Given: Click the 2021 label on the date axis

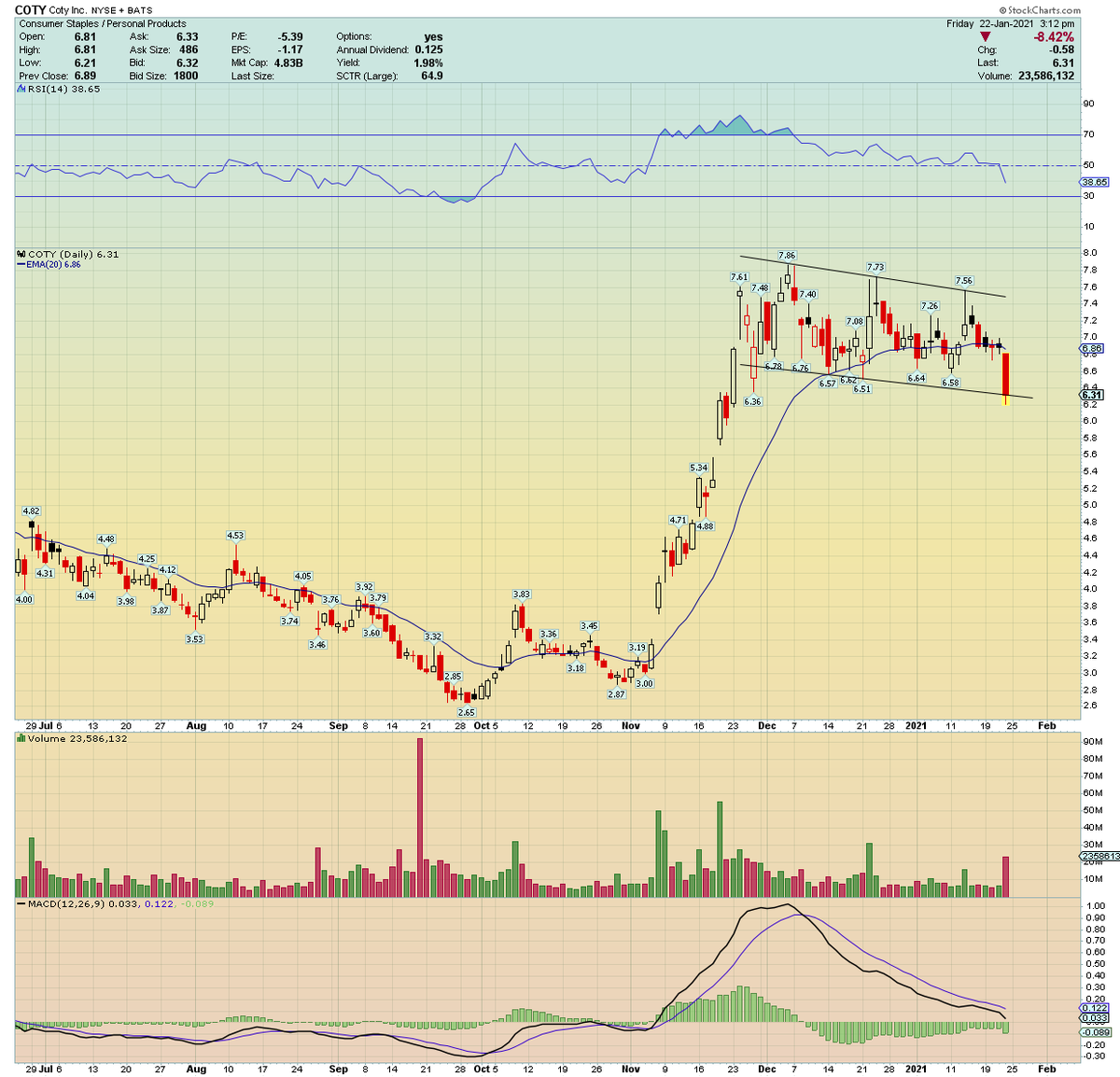Looking at the screenshot, I should (917, 725).
